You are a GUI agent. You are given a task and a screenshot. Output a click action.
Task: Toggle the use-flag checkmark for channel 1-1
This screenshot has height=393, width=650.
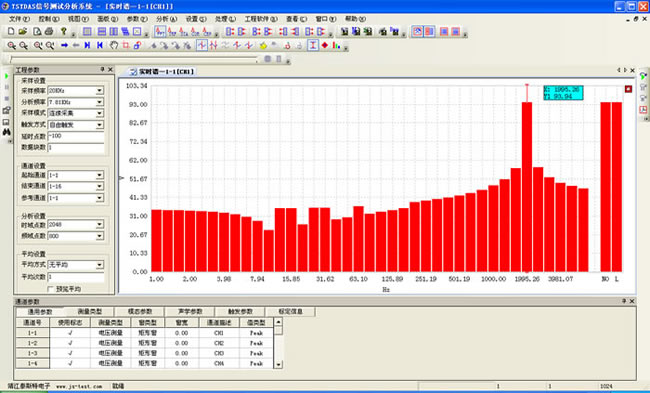click(70, 333)
